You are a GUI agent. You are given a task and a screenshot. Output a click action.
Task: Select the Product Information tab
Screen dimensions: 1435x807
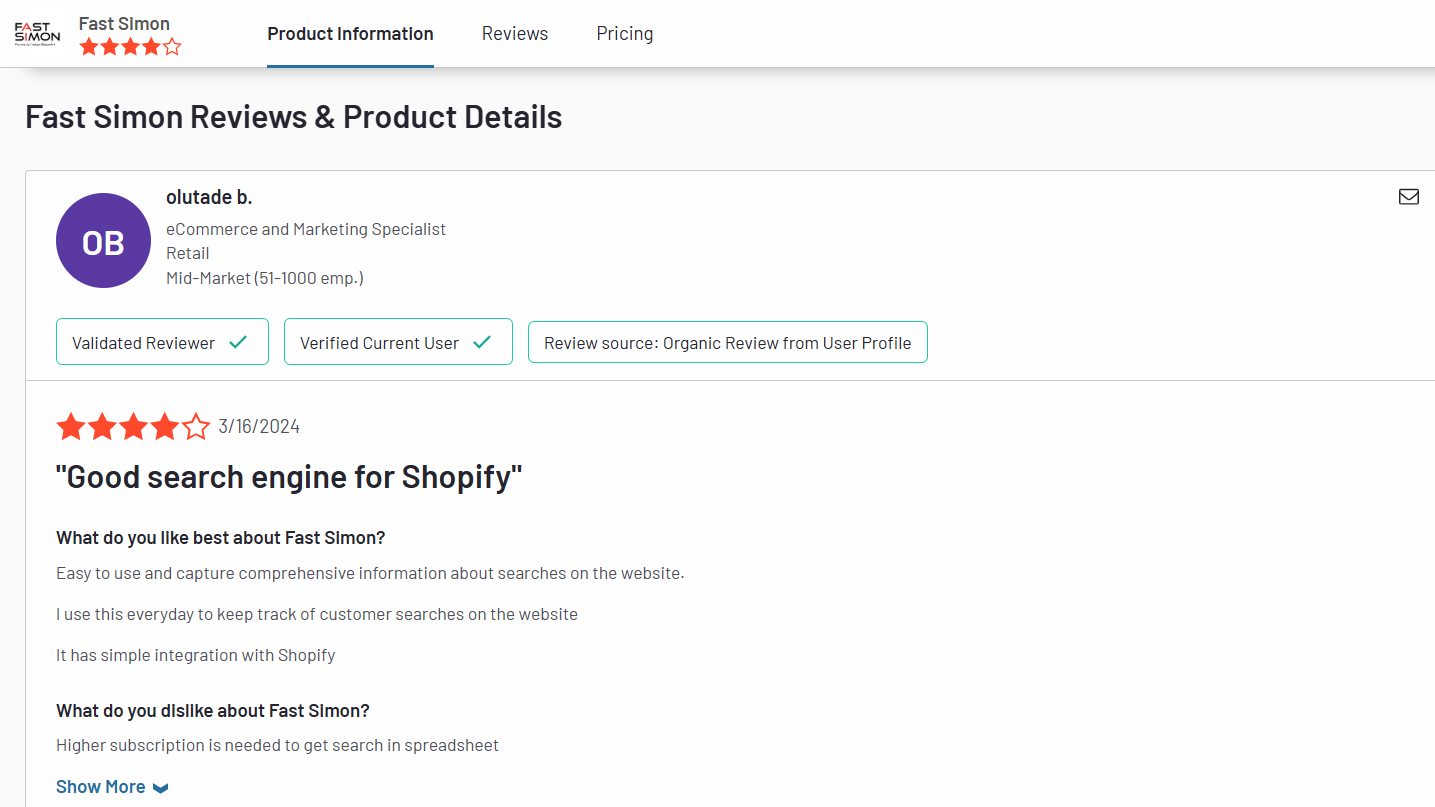click(350, 34)
